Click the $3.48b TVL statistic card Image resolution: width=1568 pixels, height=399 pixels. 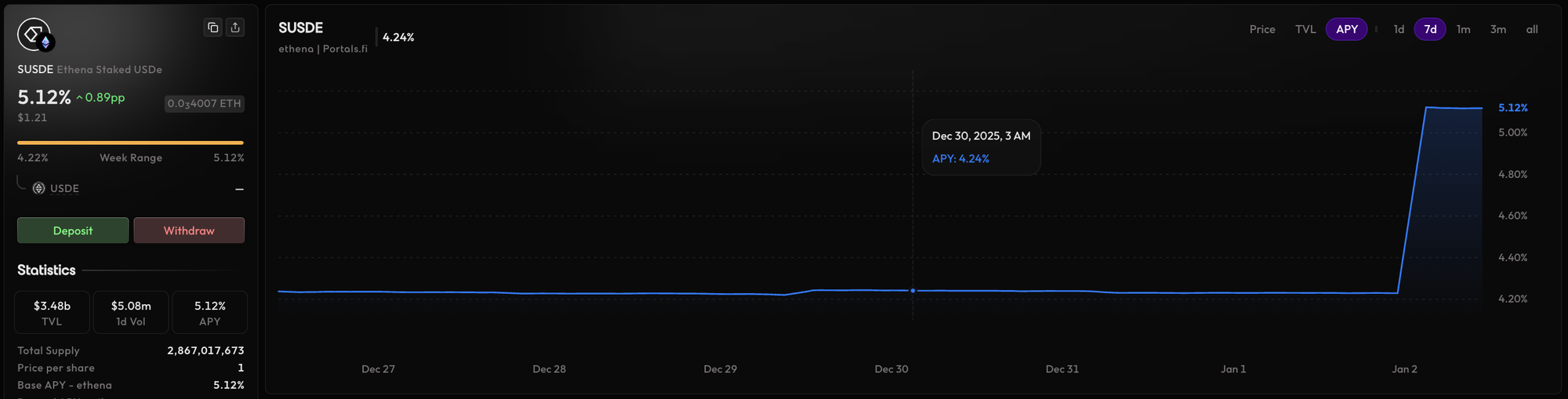coord(52,312)
